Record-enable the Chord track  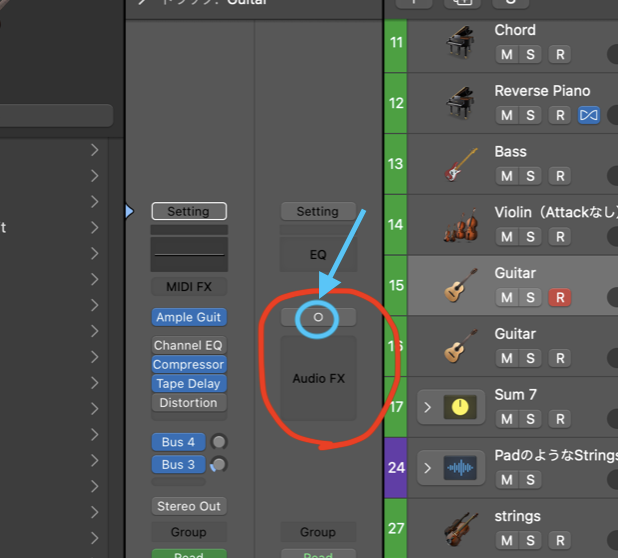click(560, 54)
